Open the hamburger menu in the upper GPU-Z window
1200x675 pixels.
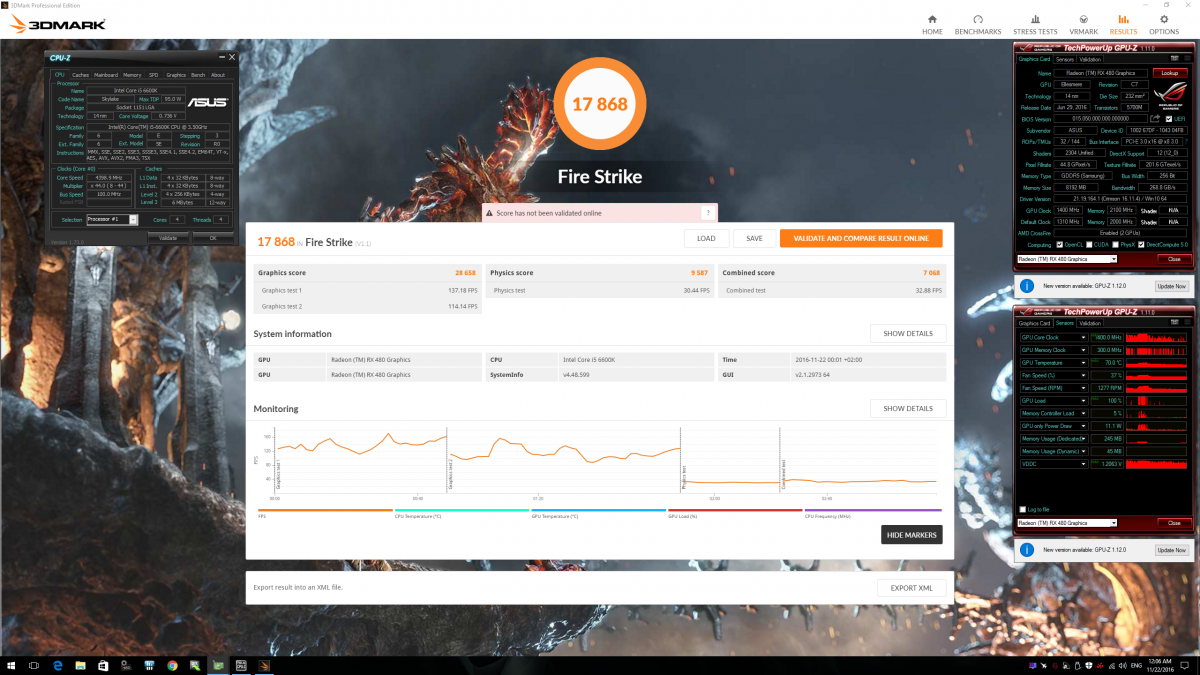pos(1186,59)
